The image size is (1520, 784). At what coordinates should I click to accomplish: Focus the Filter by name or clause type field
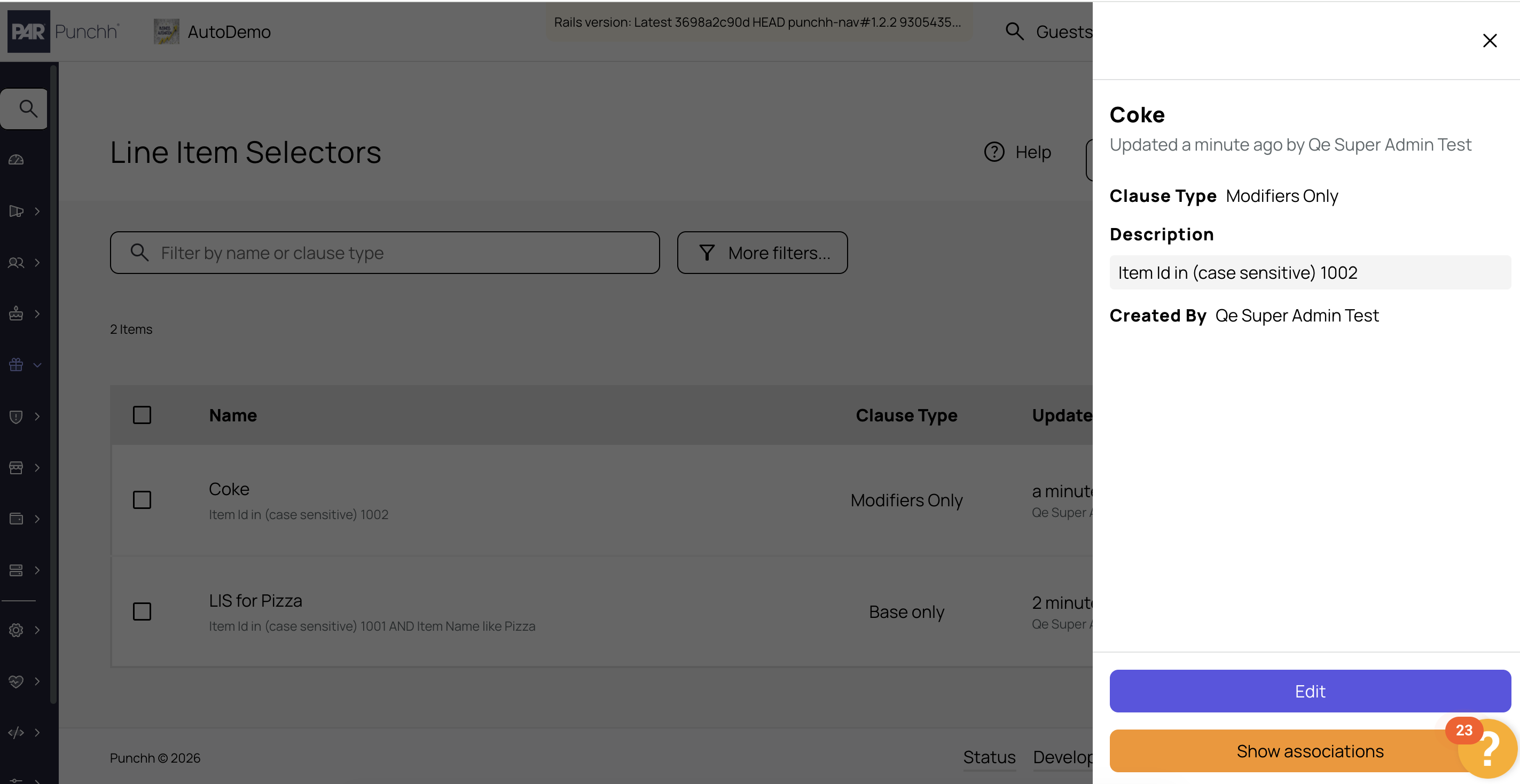(385, 253)
